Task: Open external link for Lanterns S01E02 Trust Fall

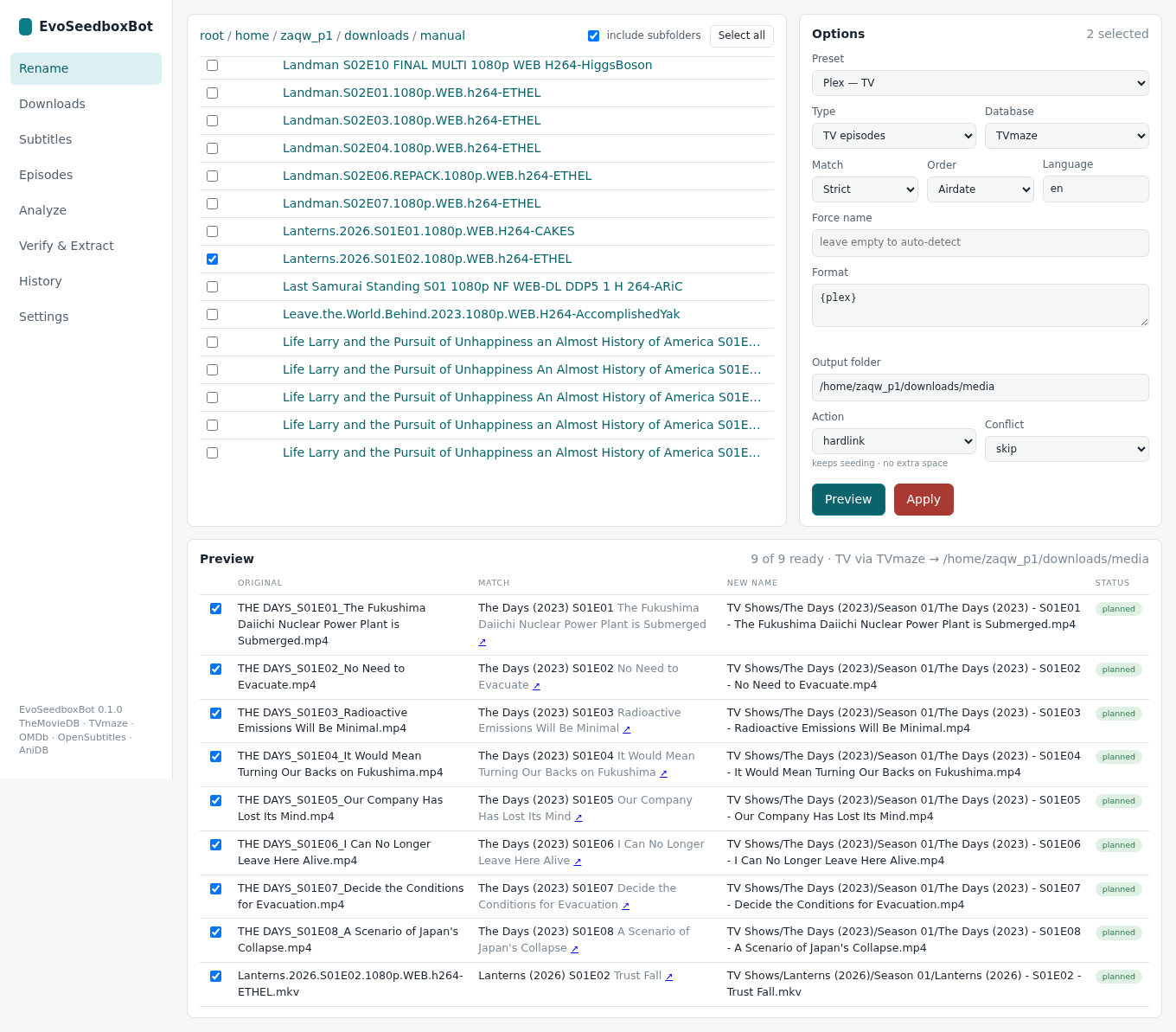Action: (668, 976)
